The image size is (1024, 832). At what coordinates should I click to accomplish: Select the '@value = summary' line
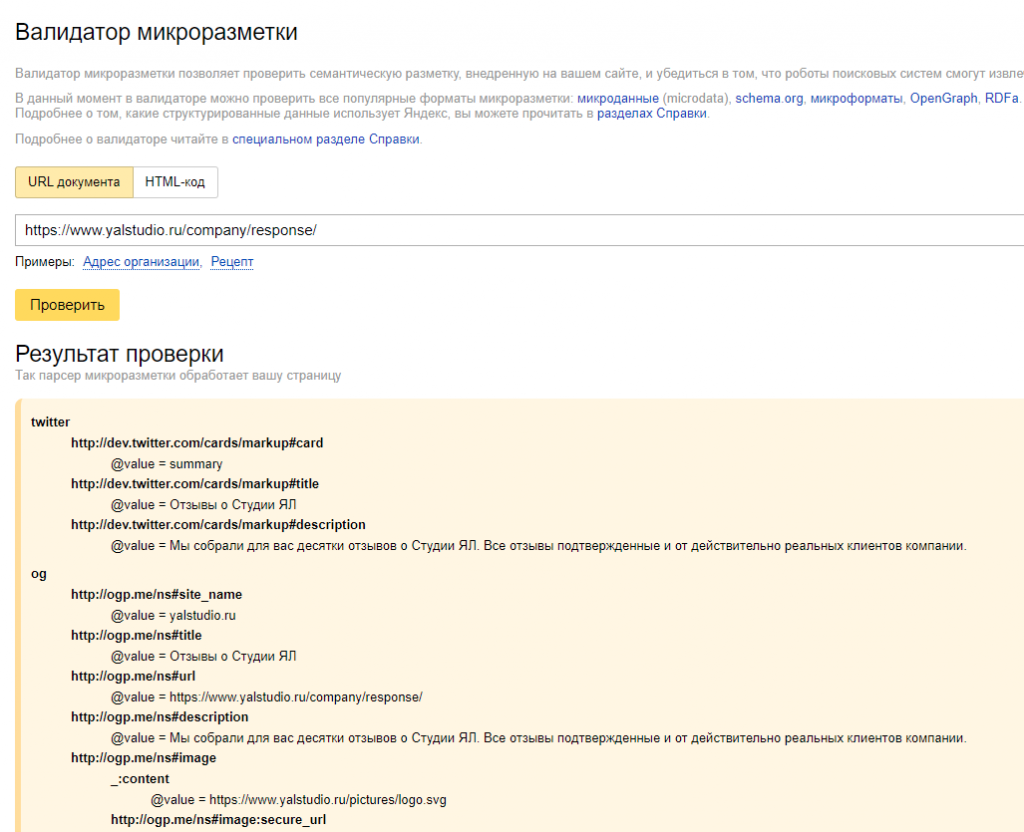(167, 464)
